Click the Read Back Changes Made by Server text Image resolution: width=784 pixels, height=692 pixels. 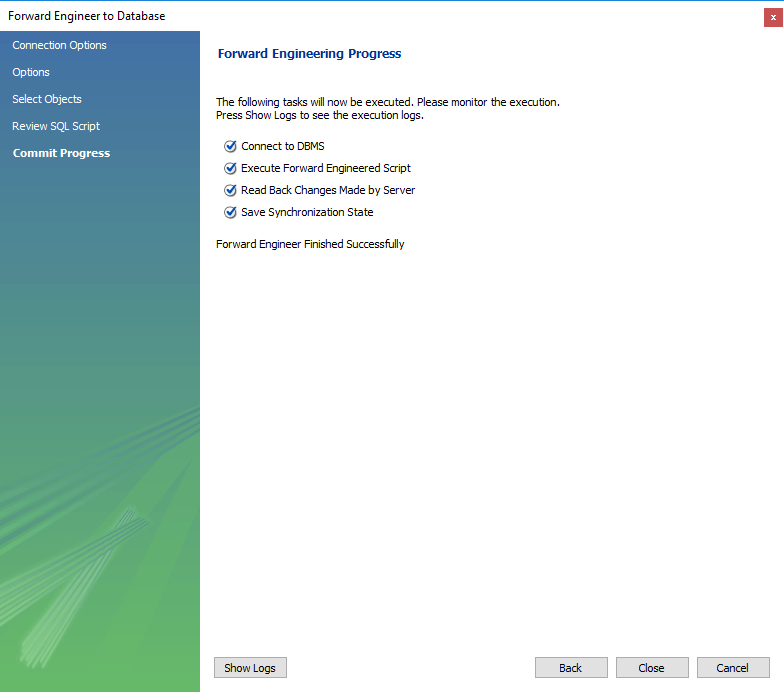(x=328, y=190)
